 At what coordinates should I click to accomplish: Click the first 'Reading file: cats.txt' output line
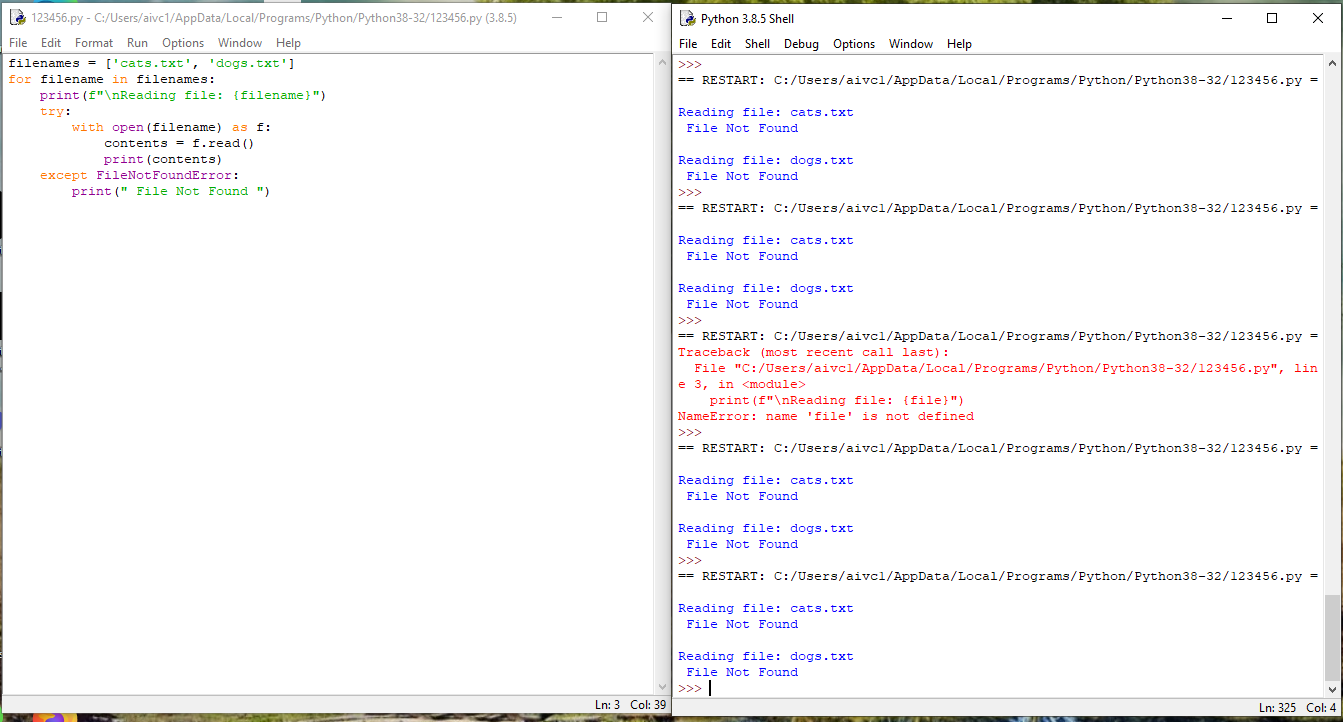[766, 112]
